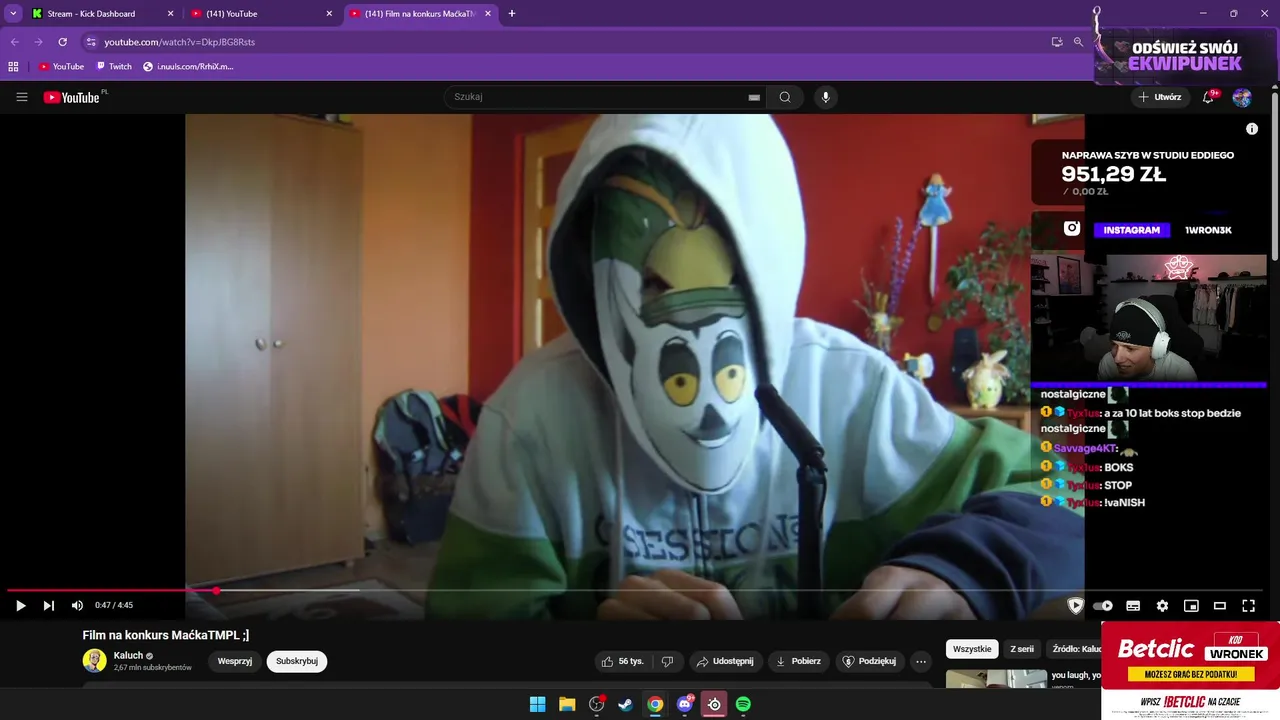1280x720 pixels.
Task: Mute the video volume speaker icon
Action: click(77, 605)
